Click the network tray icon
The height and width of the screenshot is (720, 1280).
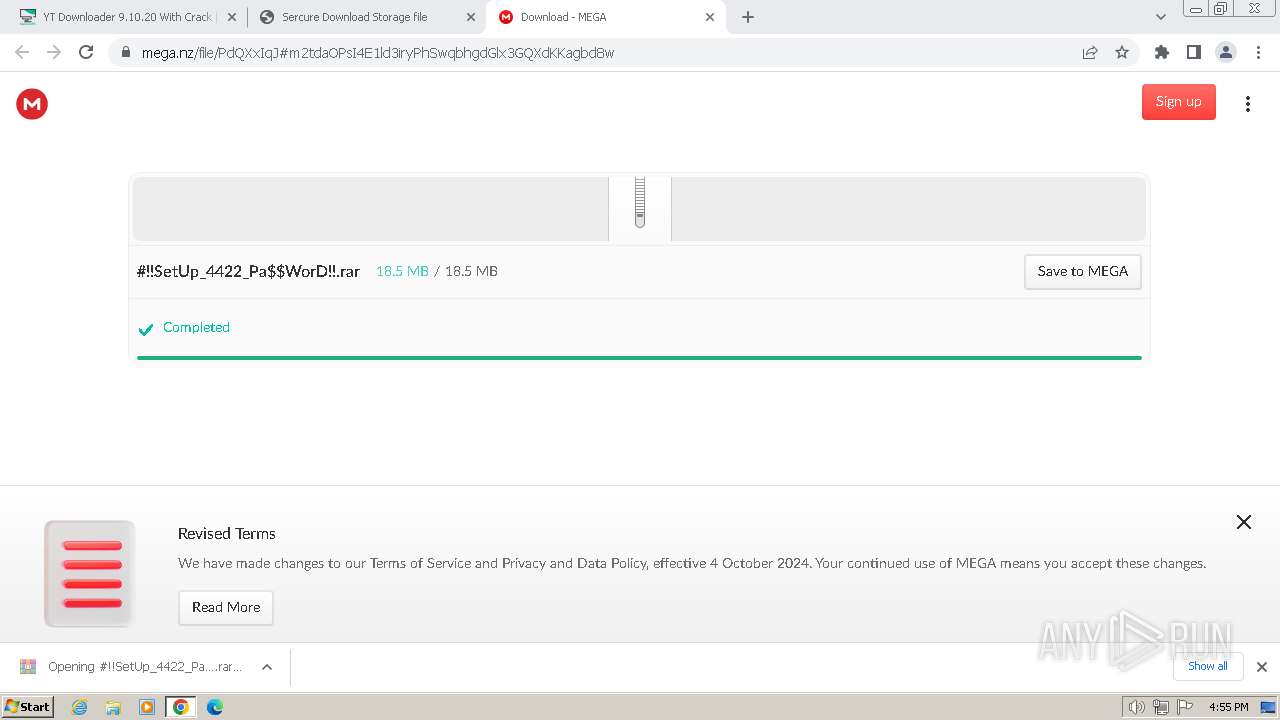coord(1161,707)
